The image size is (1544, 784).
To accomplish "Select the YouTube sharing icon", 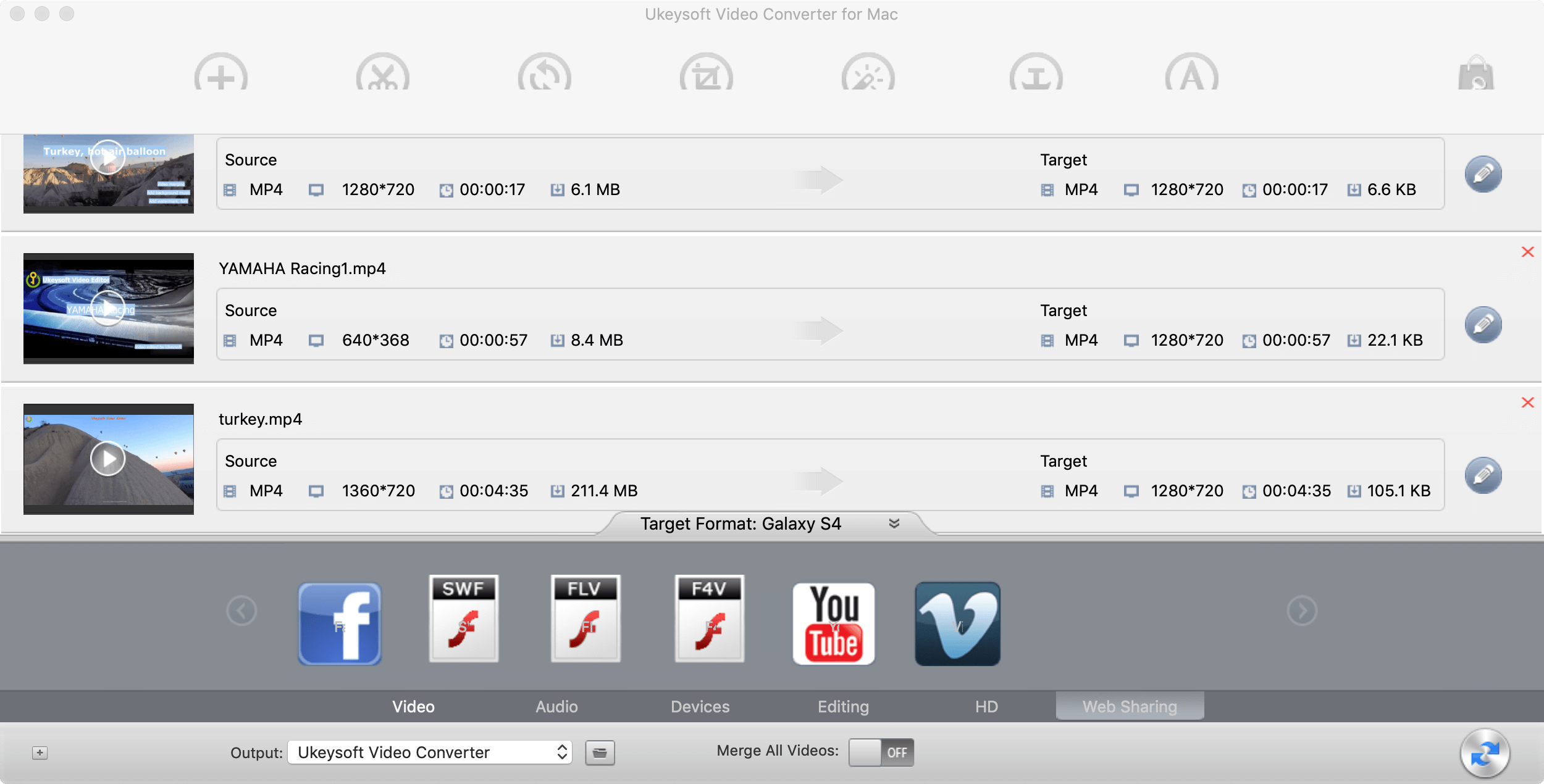I will point(833,620).
